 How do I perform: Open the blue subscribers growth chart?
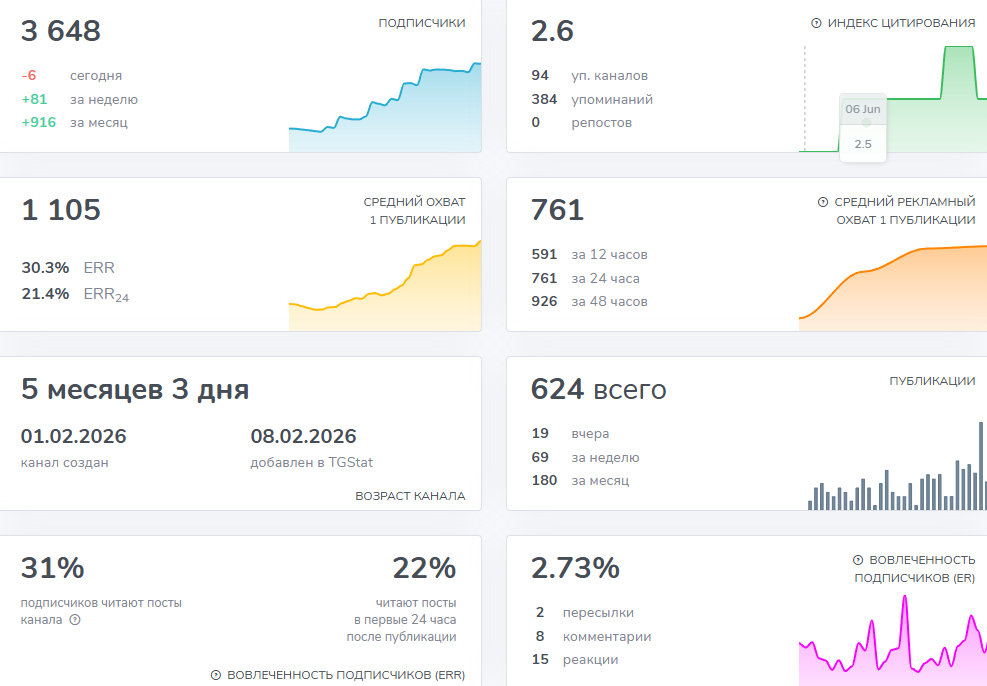(x=385, y=107)
